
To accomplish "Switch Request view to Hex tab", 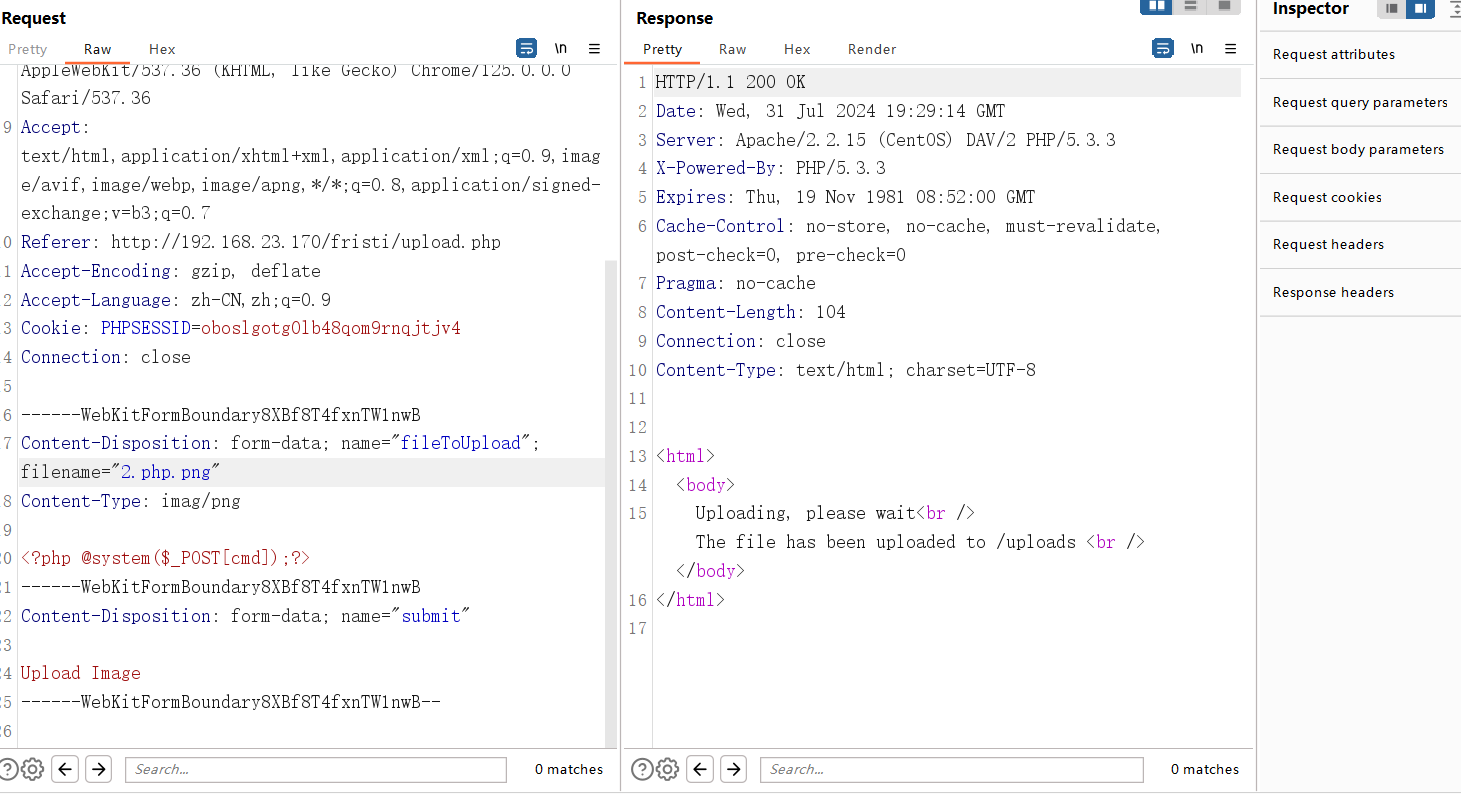I will pyautogui.click(x=162, y=49).
